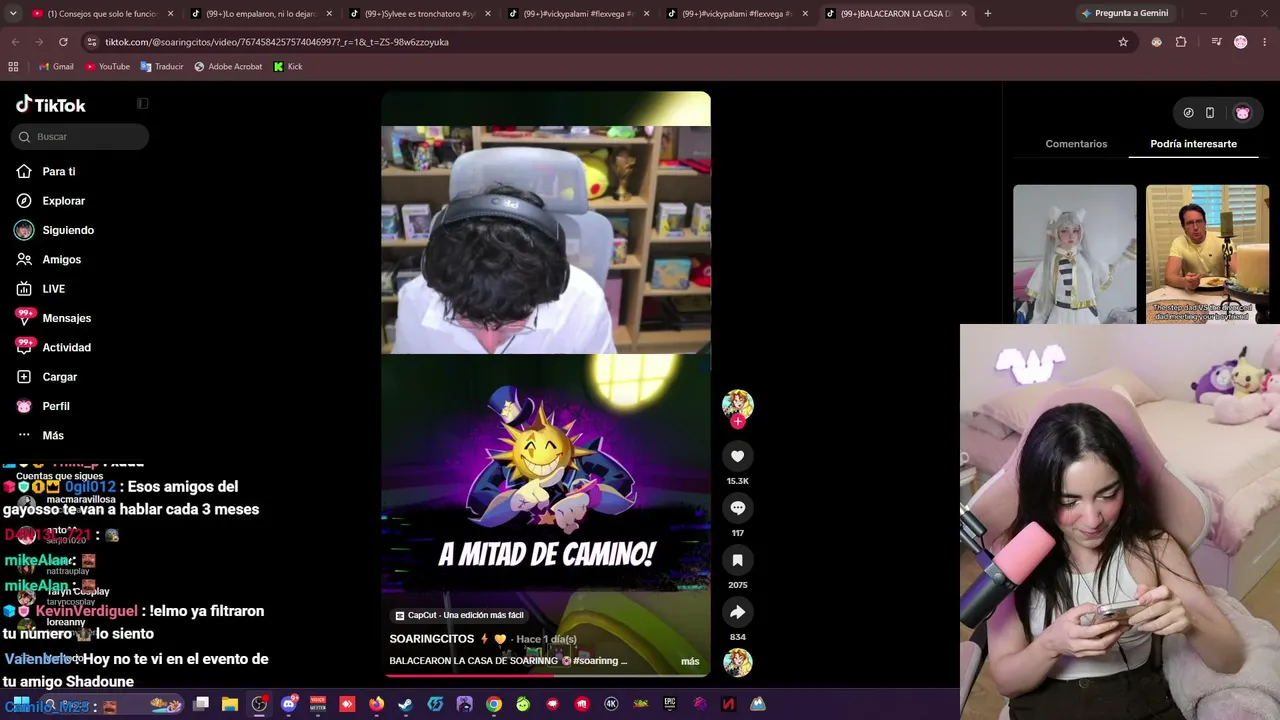Open Discord from the taskbar
1280x720 pixels.
[289, 704]
